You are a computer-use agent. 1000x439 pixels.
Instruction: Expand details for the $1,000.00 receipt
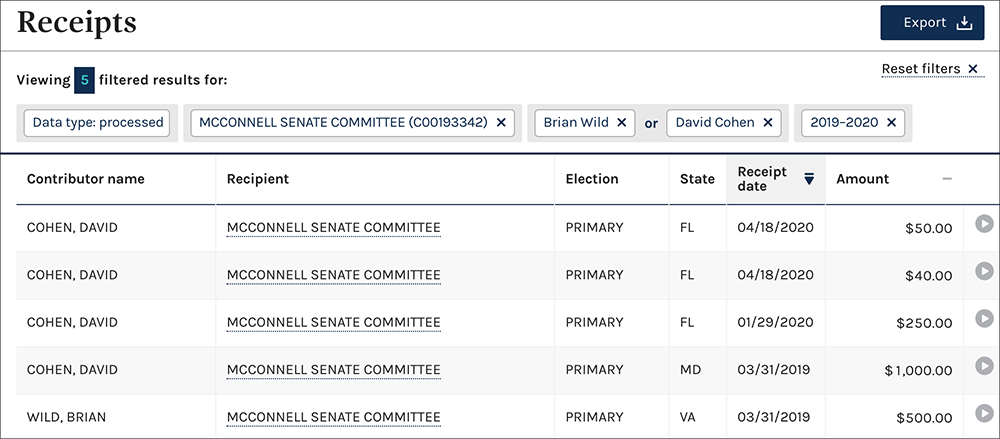(x=984, y=367)
